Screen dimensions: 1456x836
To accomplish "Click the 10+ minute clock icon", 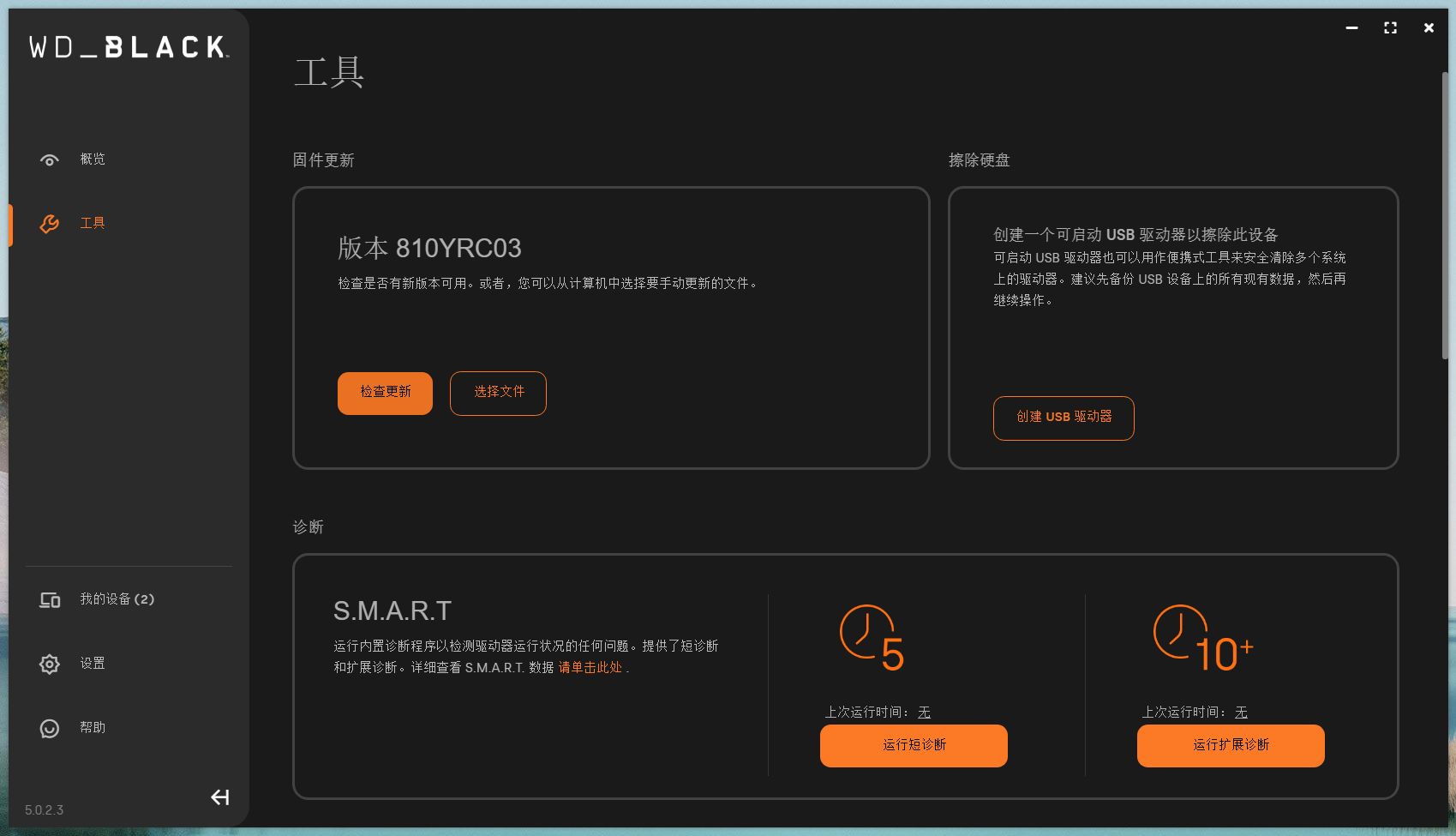I will [1203, 639].
